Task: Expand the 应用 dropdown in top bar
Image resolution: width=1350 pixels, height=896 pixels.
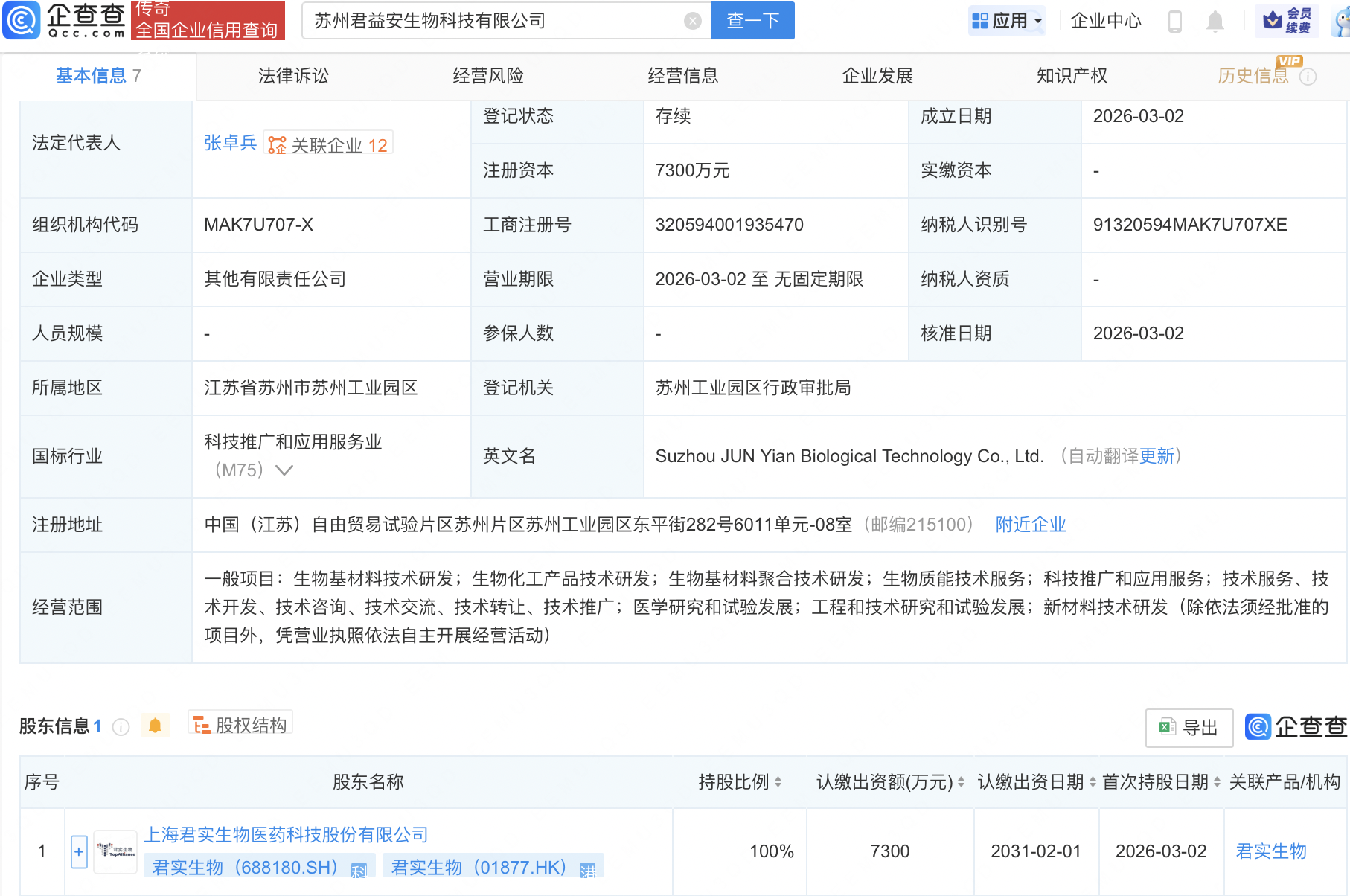Action: click(x=1007, y=21)
